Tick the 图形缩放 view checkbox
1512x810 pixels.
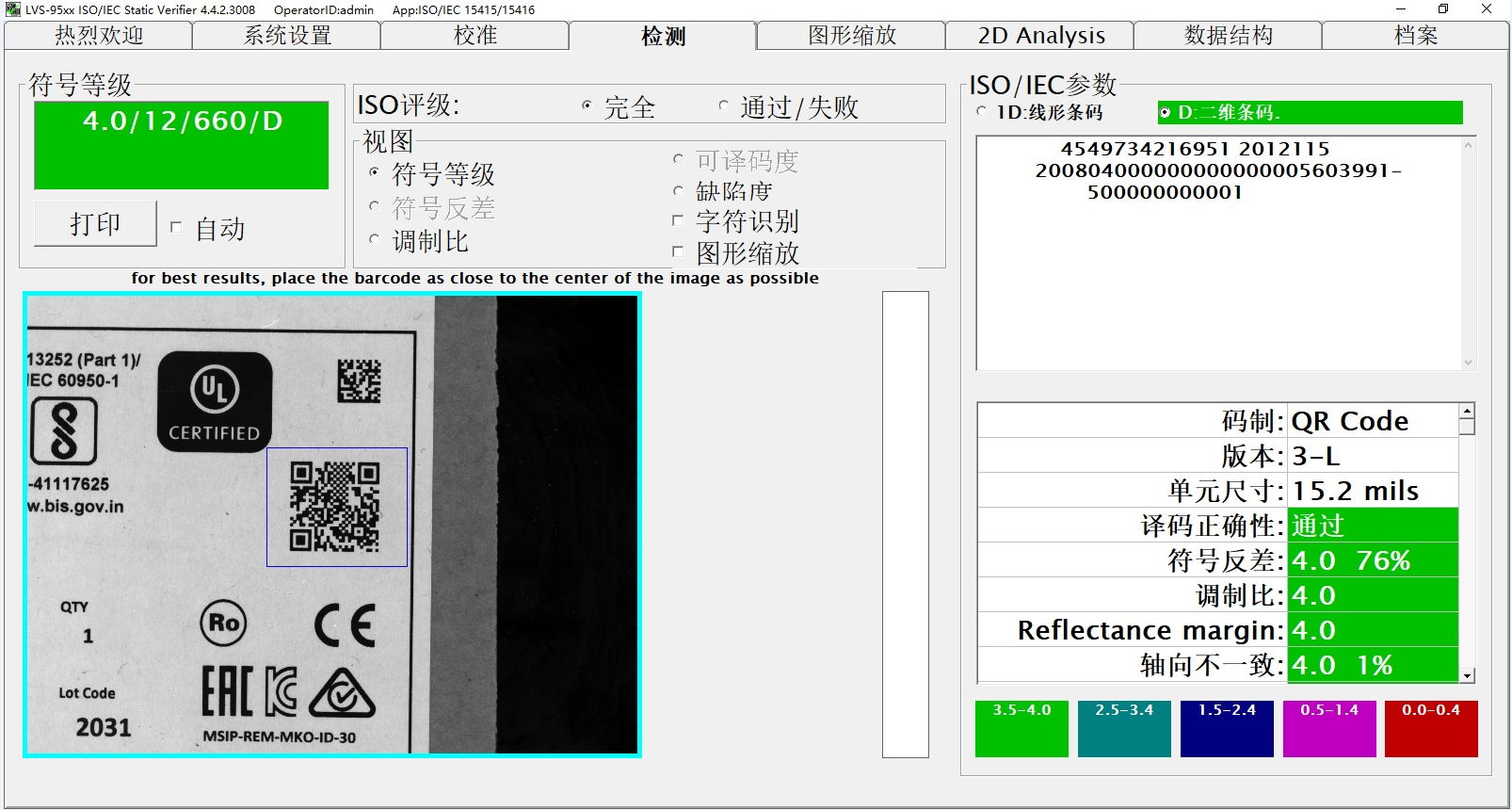(x=678, y=251)
